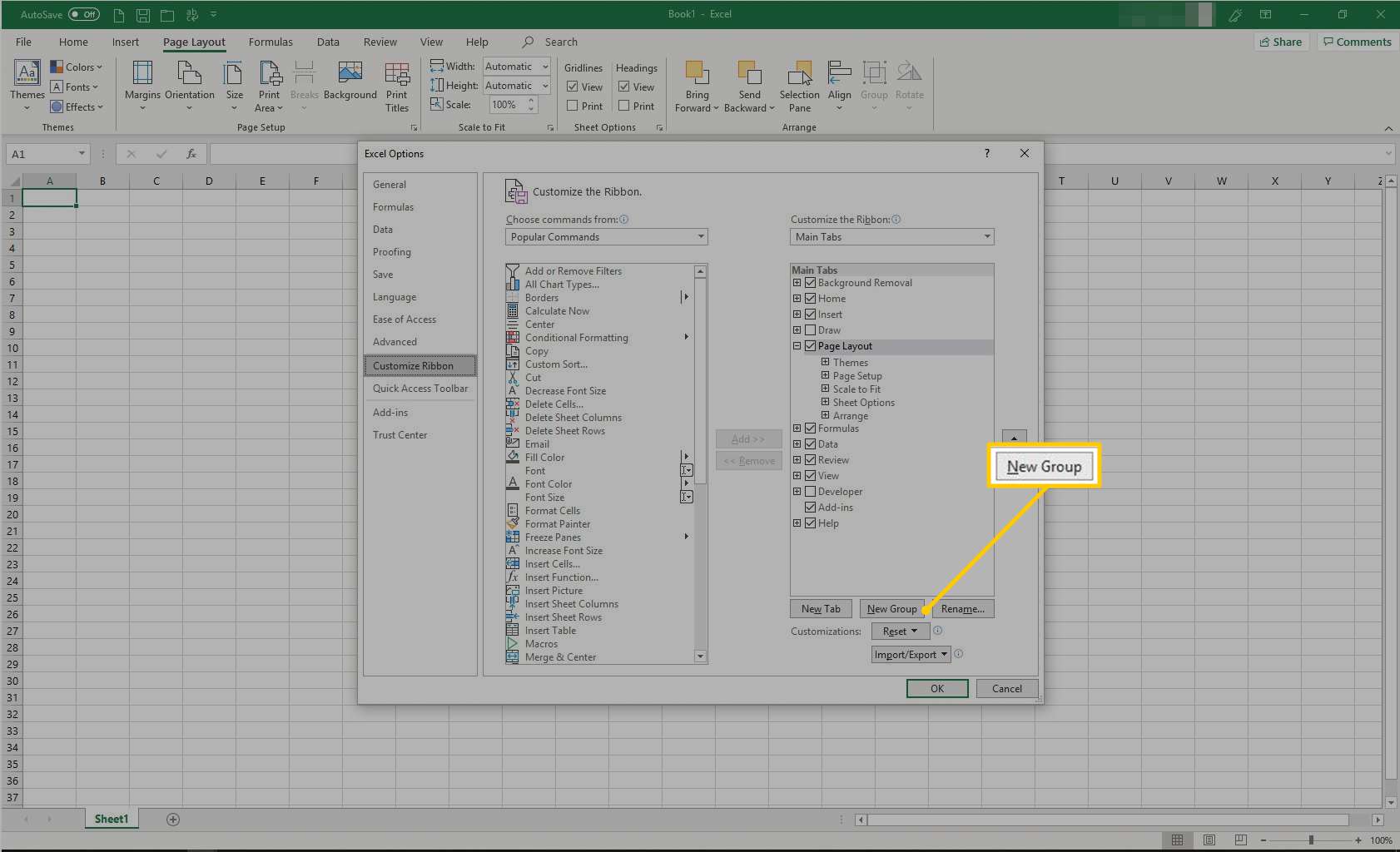Open the Align objects menu
1400x852 pixels.
click(x=839, y=86)
